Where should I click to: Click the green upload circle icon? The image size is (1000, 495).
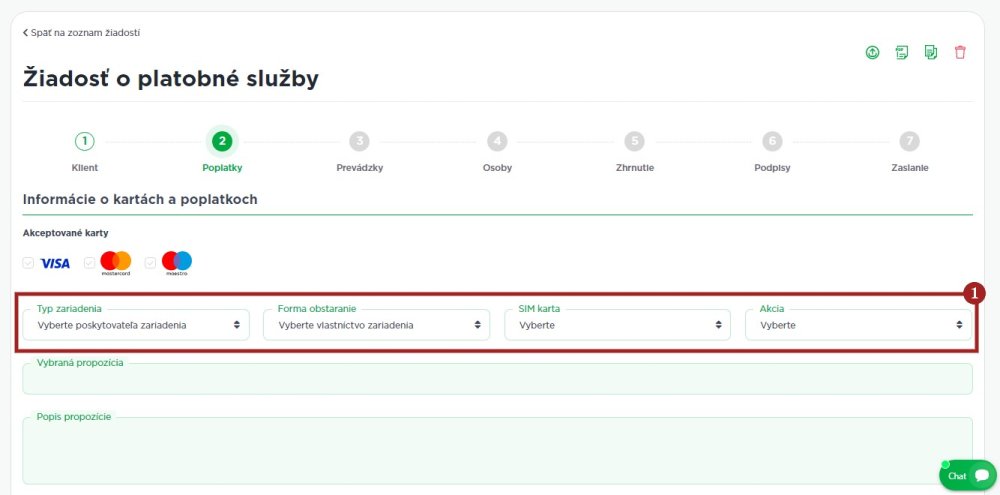click(x=872, y=52)
